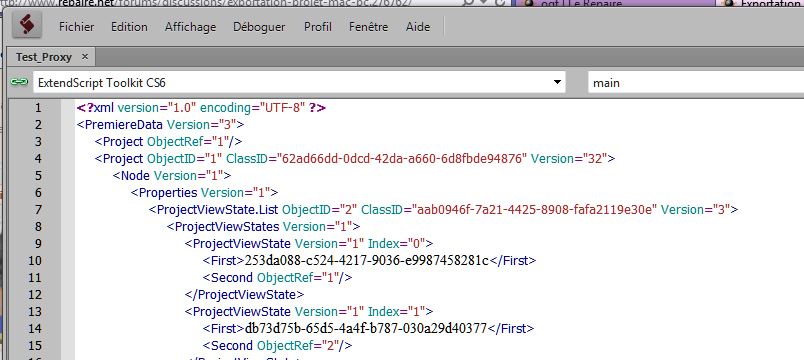This screenshot has width=804, height=360.
Task: Click the ProjectViewState Index="1" line
Action: 309,311
